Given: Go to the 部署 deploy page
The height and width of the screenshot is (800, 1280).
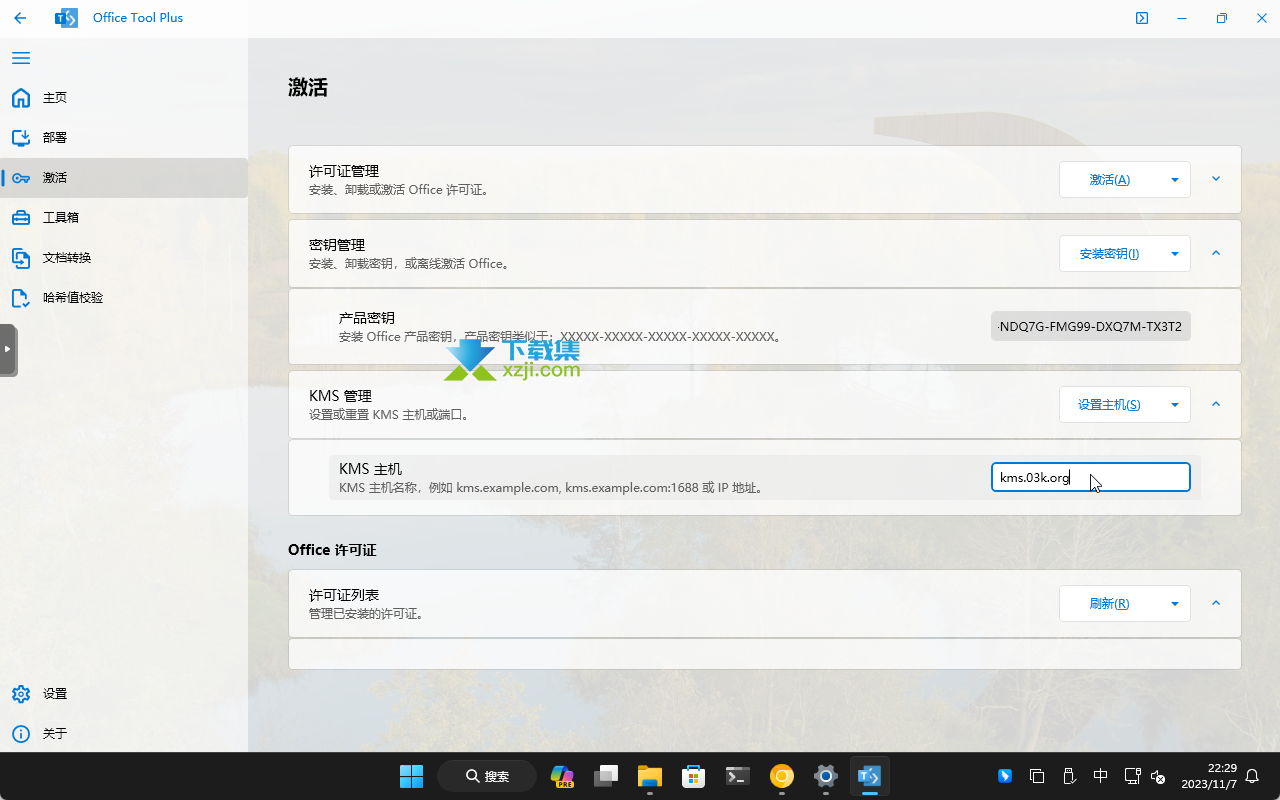Looking at the screenshot, I should coord(124,138).
